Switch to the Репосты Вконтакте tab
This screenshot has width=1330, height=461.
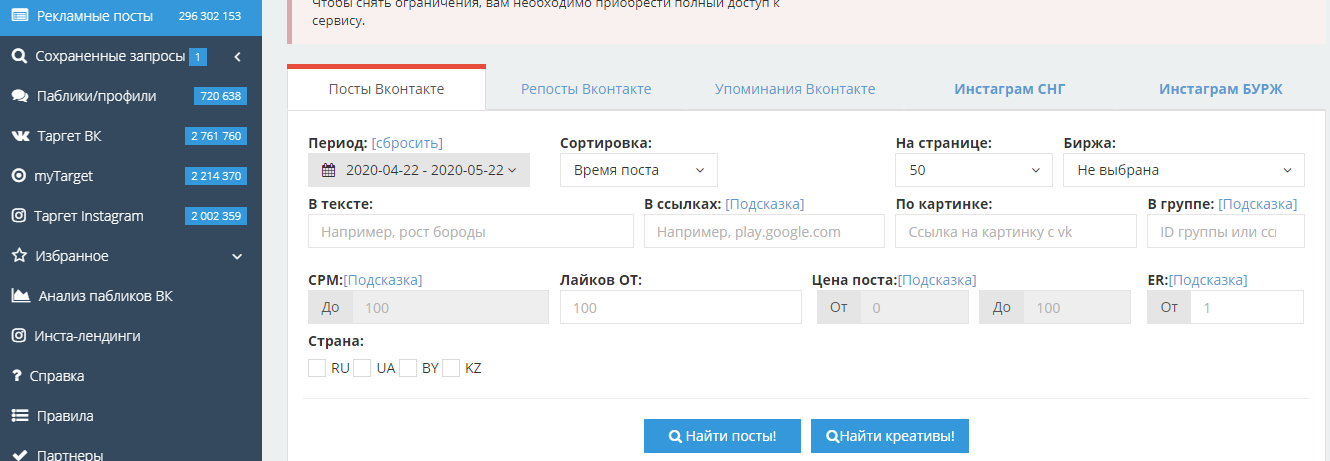point(586,89)
